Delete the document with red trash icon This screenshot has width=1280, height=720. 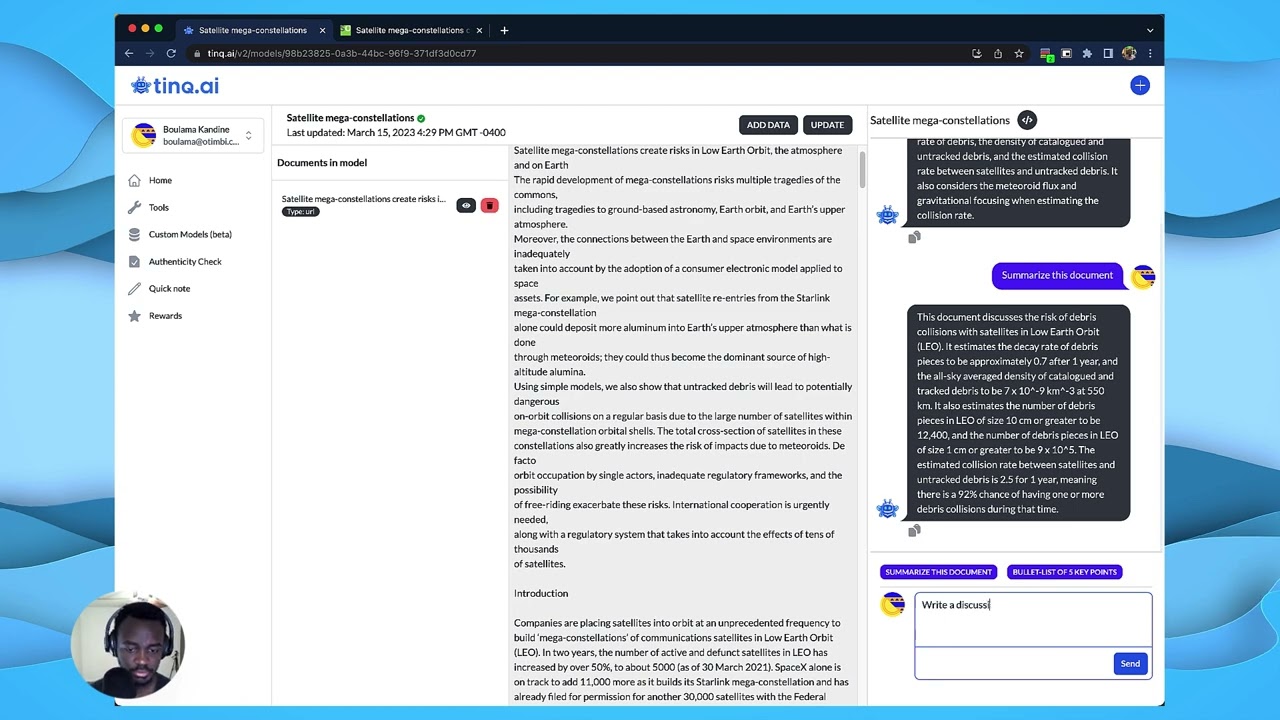[489, 206]
